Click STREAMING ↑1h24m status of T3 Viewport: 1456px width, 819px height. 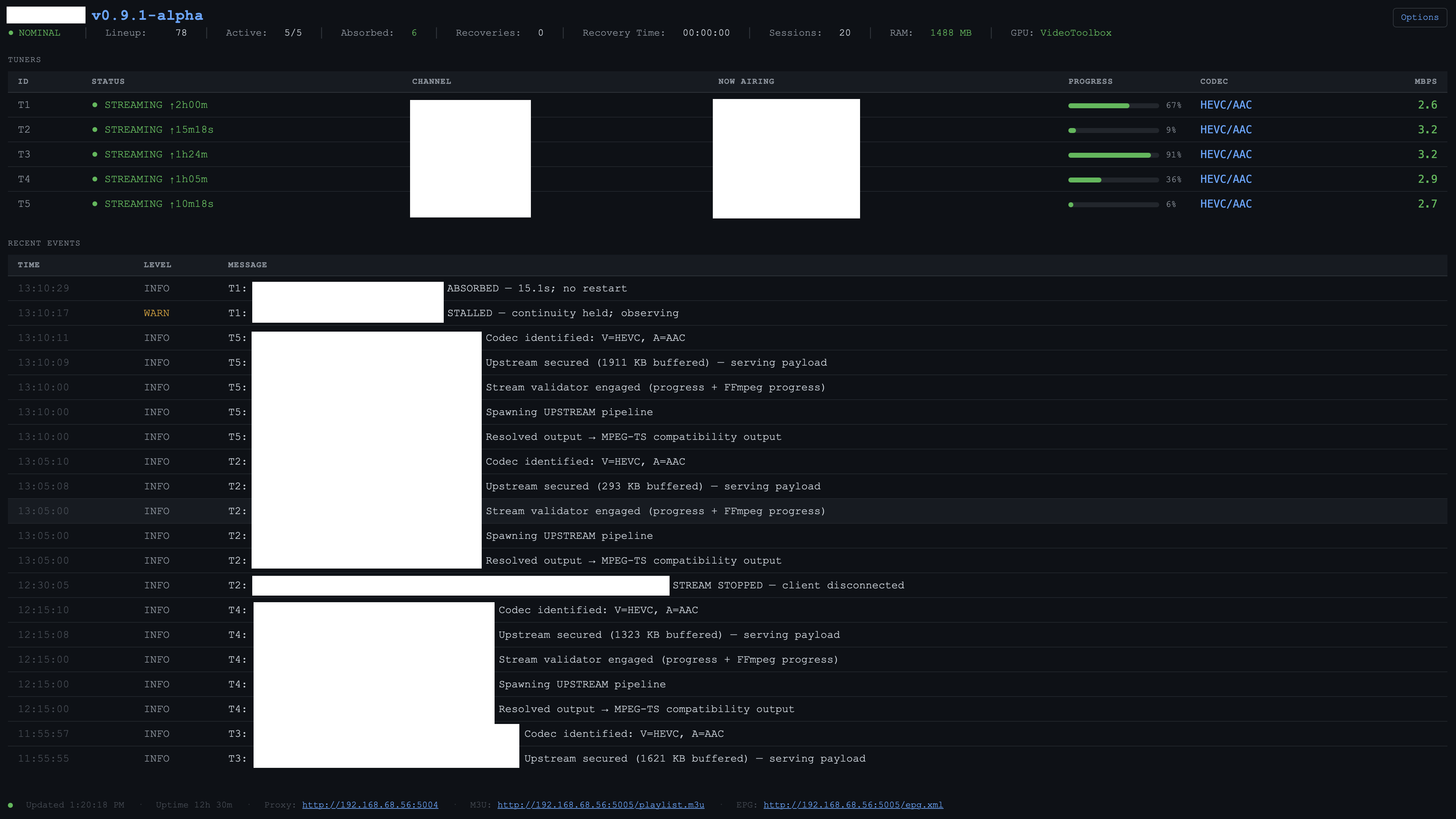[156, 154]
